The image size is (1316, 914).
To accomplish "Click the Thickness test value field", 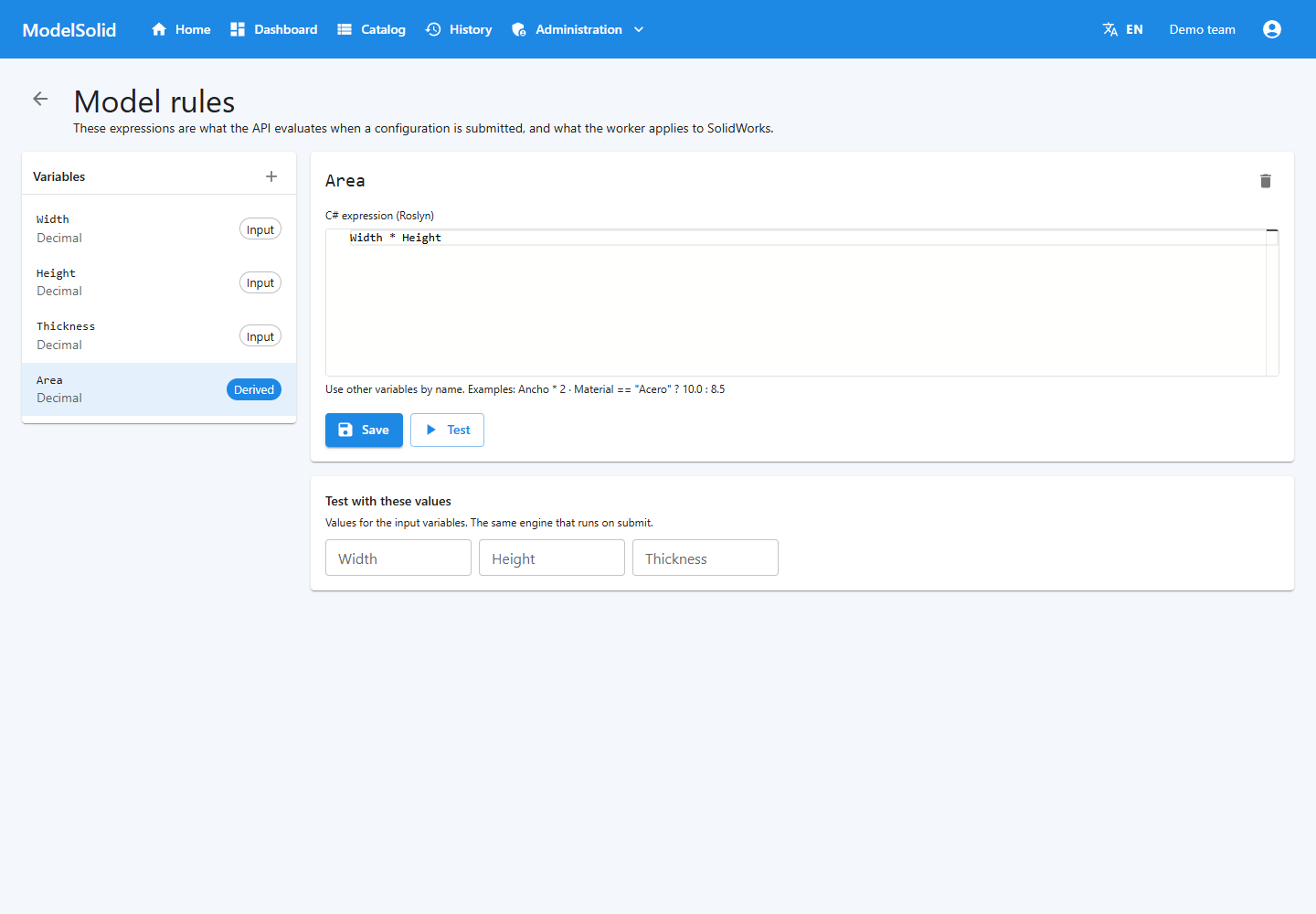I will click(x=706, y=558).
